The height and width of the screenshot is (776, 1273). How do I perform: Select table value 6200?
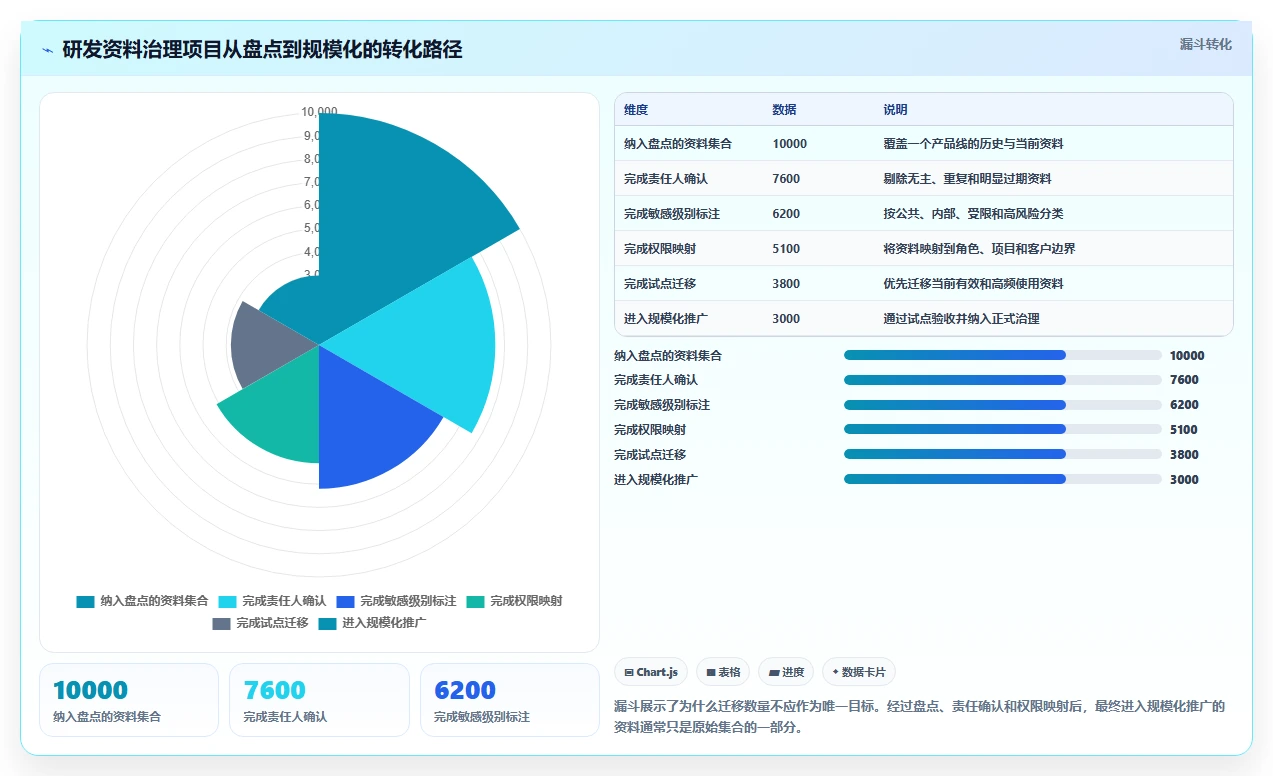(x=786, y=214)
